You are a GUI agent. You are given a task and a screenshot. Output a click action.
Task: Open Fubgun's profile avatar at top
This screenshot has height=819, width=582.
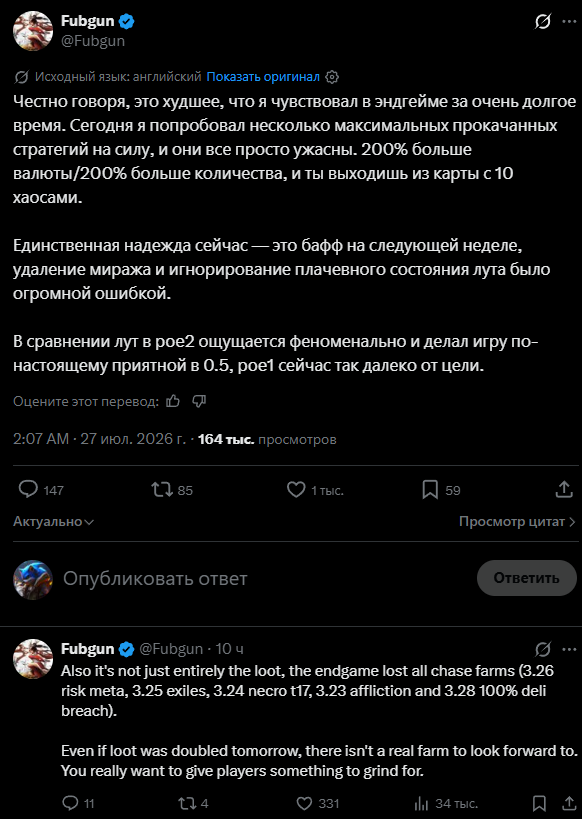tap(33, 31)
